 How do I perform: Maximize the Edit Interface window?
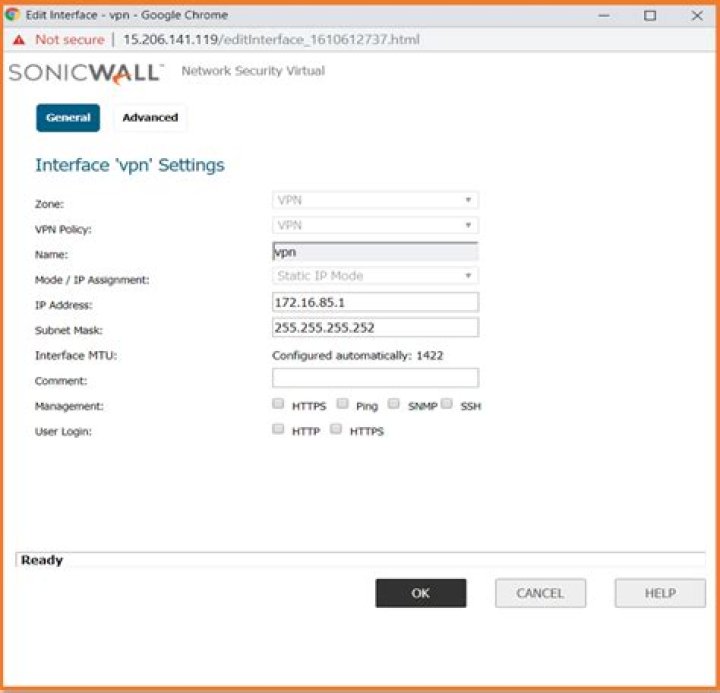pos(650,16)
